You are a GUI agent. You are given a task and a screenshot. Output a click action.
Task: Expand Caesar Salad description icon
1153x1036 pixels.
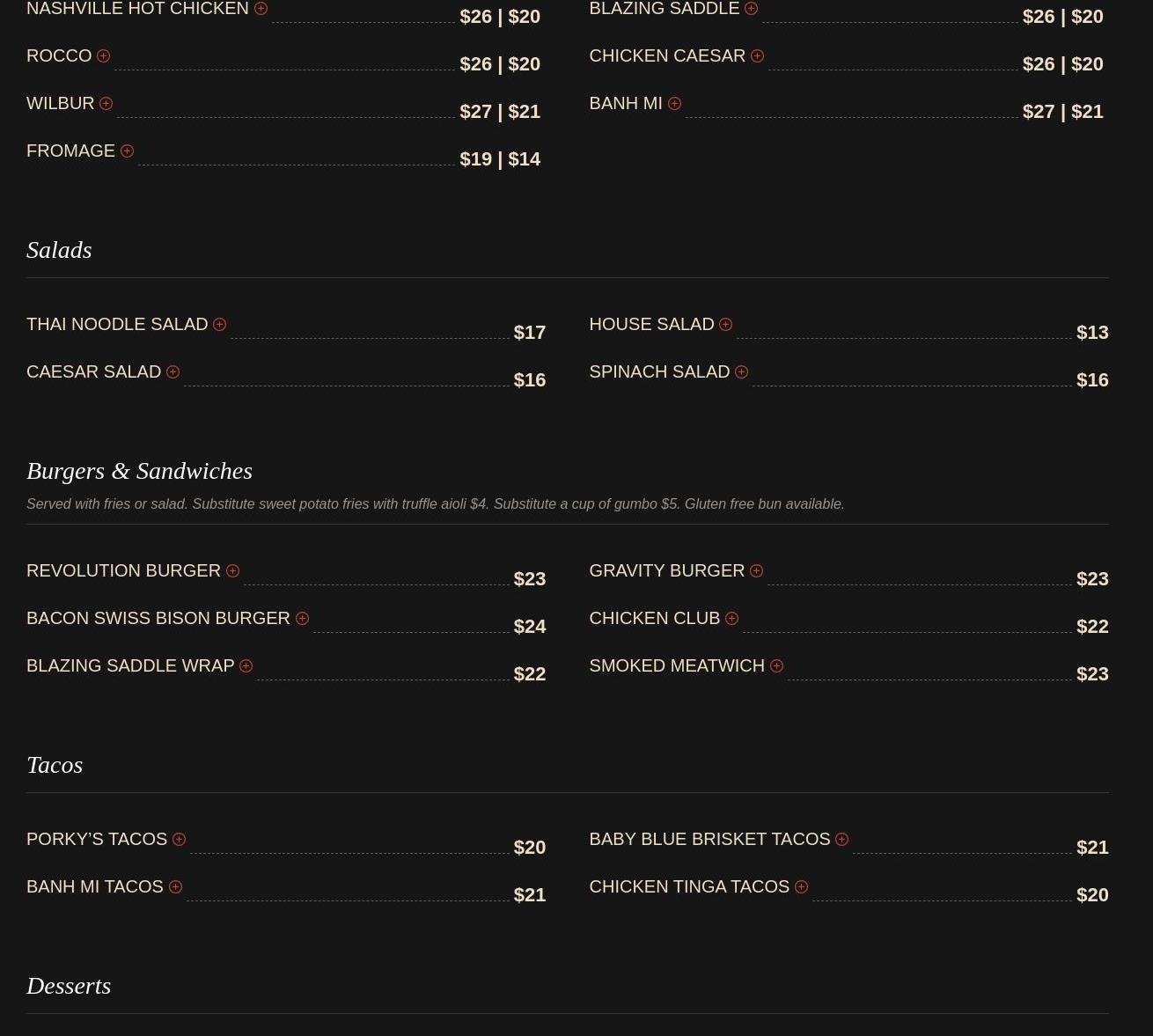coord(173,372)
